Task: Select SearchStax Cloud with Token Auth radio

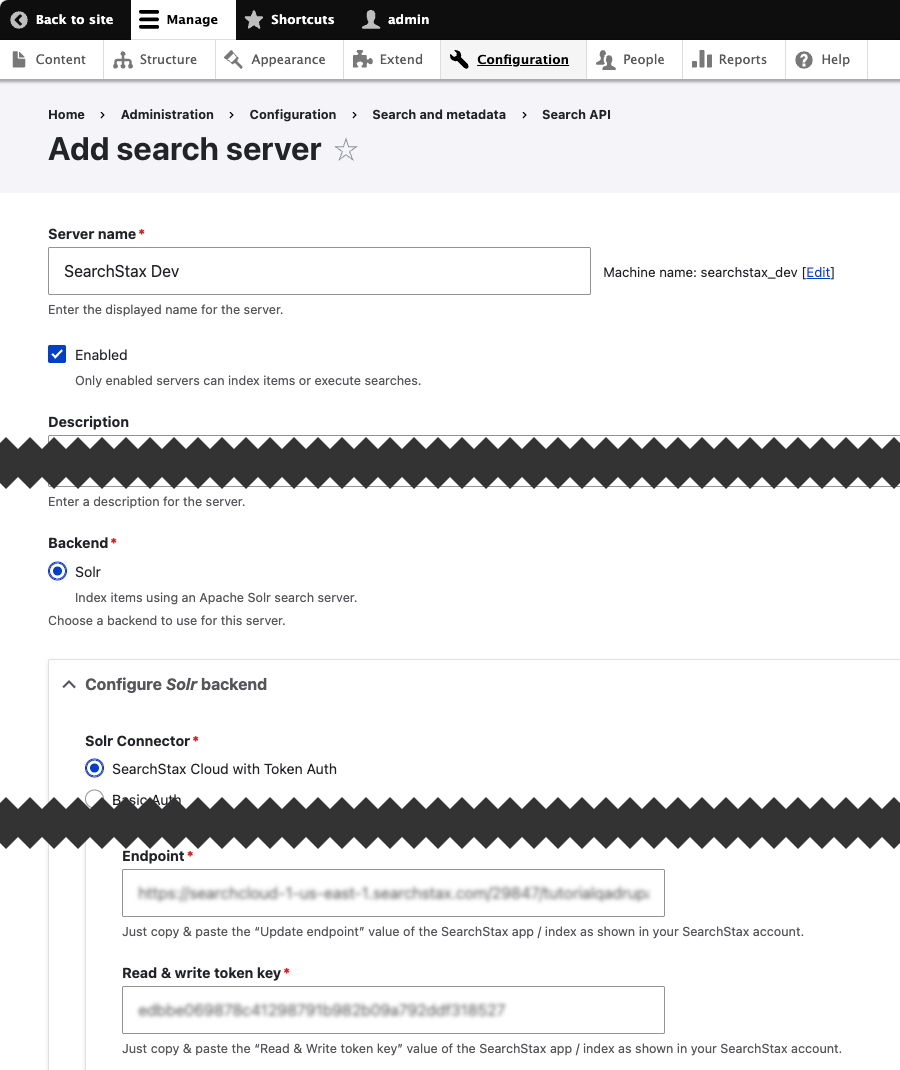Action: coord(94,768)
